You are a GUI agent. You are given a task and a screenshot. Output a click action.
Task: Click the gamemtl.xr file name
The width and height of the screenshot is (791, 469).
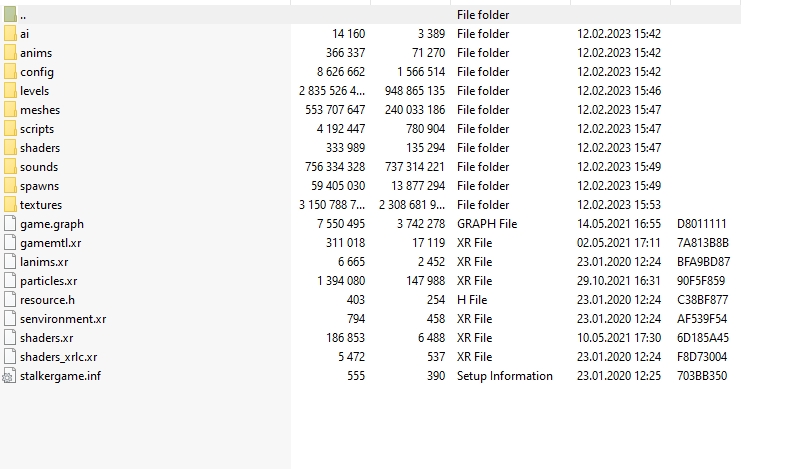pyautogui.click(x=51, y=243)
